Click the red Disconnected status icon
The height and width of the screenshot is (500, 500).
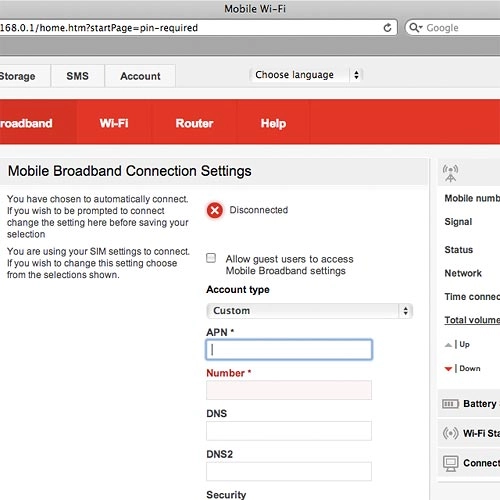click(215, 210)
